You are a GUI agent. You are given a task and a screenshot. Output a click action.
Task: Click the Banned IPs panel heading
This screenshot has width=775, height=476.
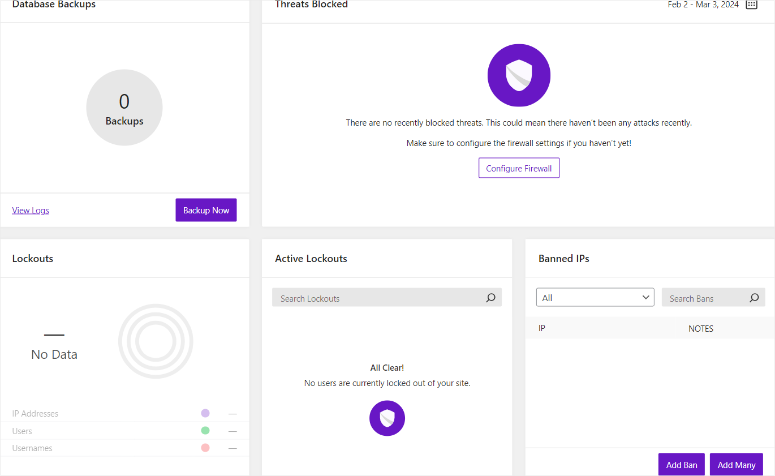563,259
